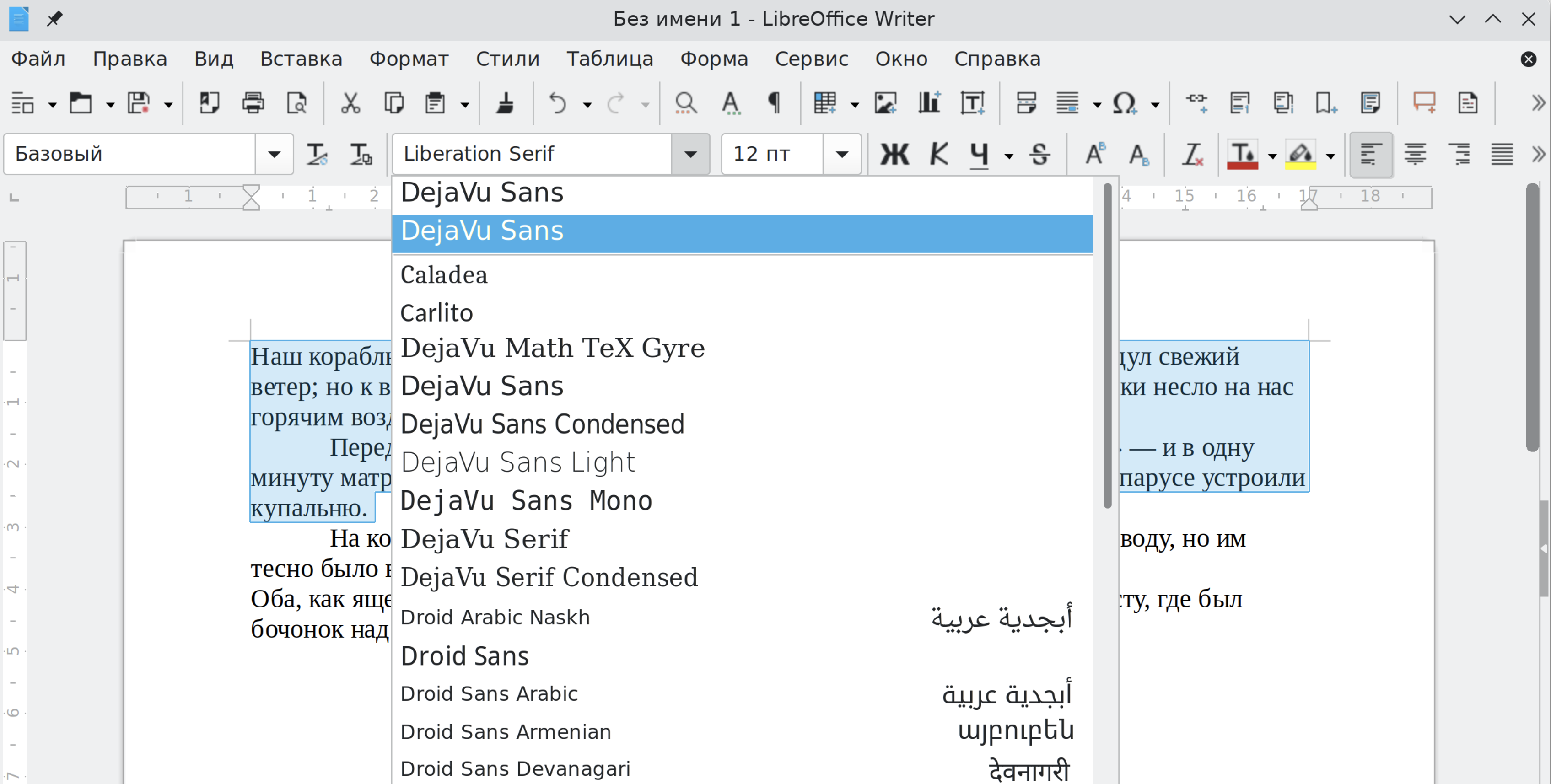Open Print Preview icon

point(297,103)
